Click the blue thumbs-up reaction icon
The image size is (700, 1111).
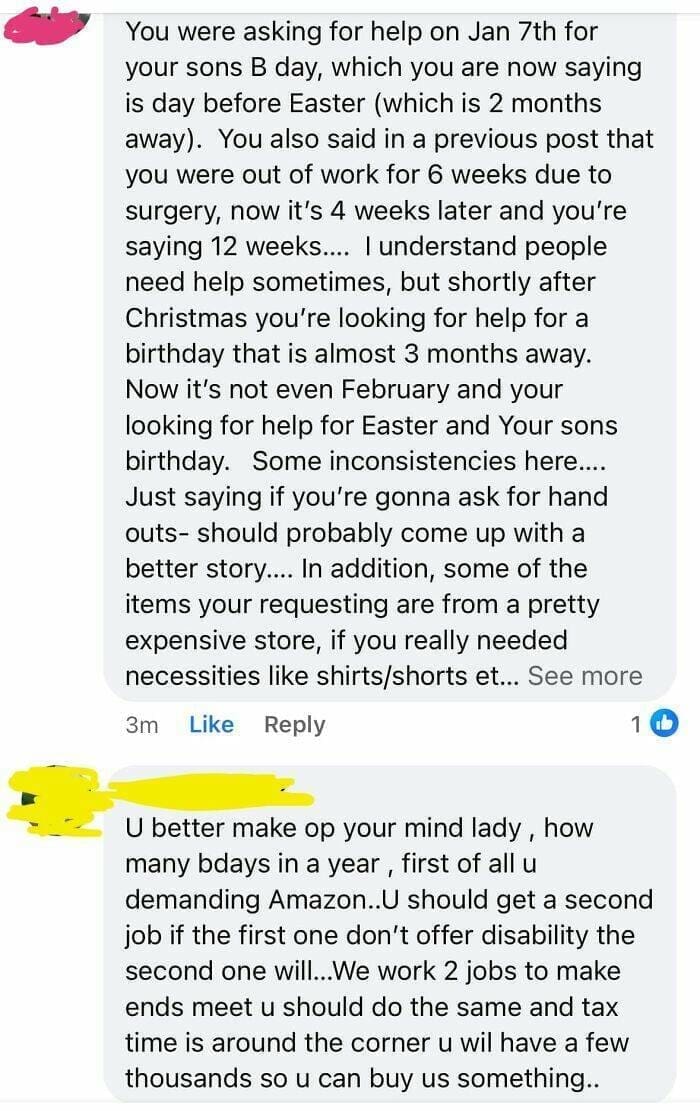pos(665,723)
